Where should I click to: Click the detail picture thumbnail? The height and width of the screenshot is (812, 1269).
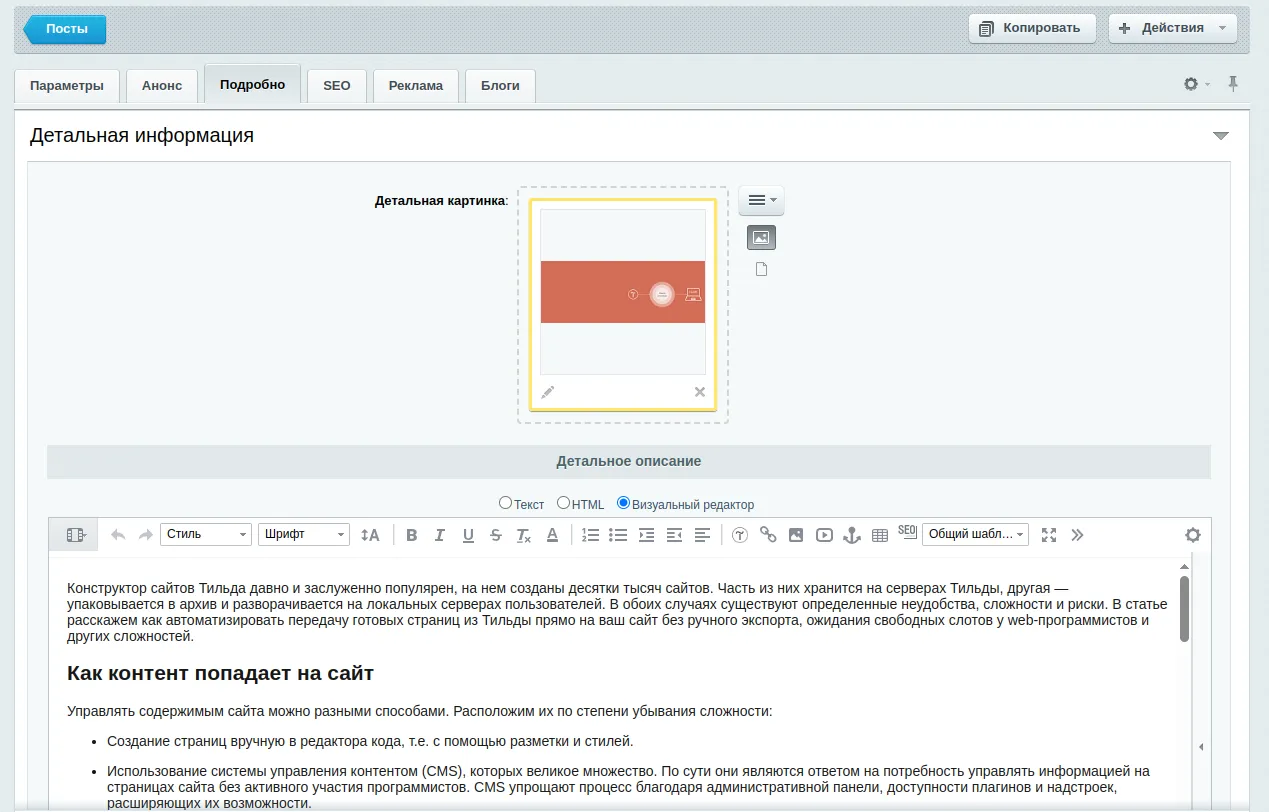click(622, 292)
